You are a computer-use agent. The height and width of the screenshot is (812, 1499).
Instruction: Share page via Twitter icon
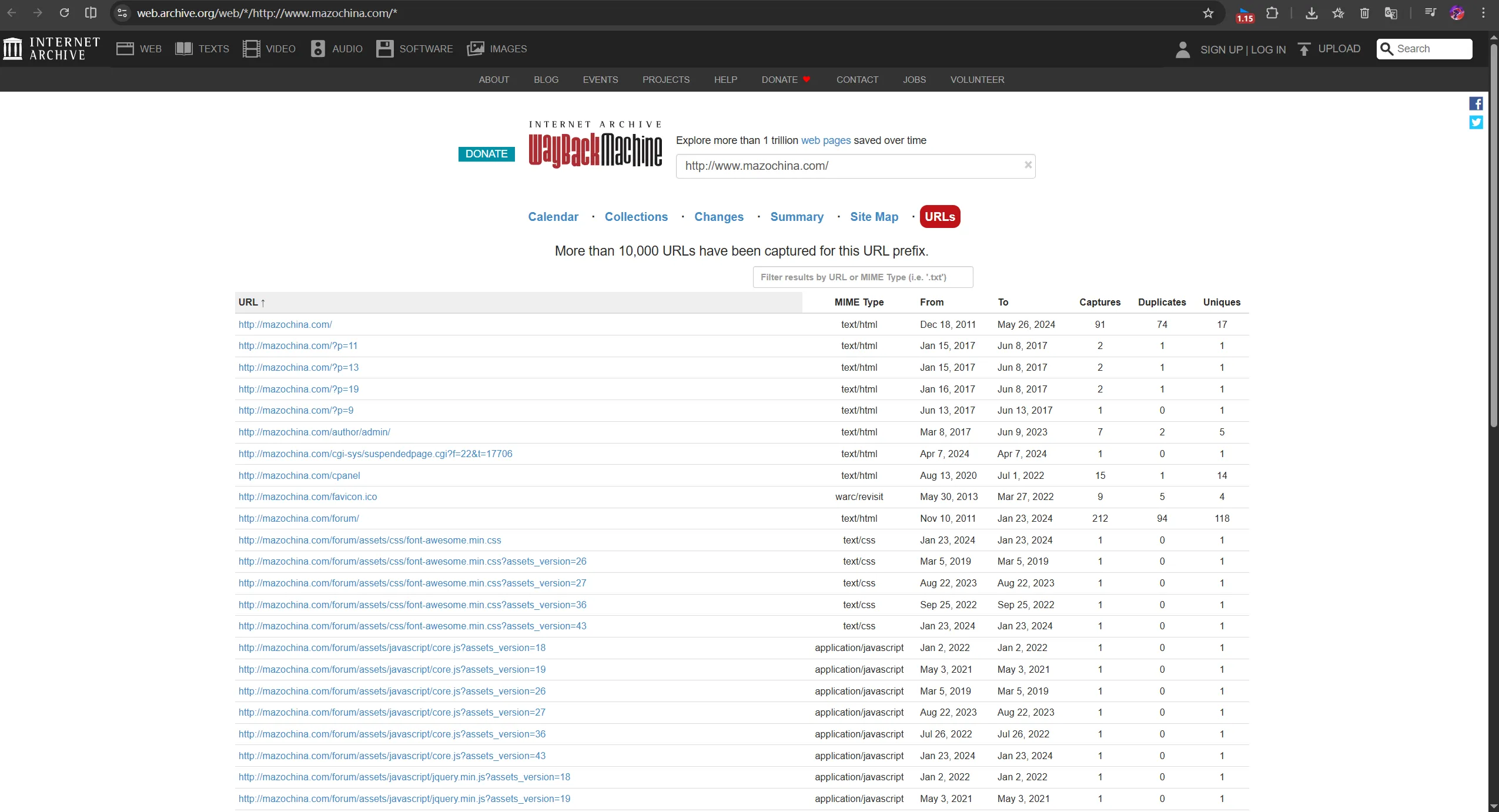click(1476, 122)
